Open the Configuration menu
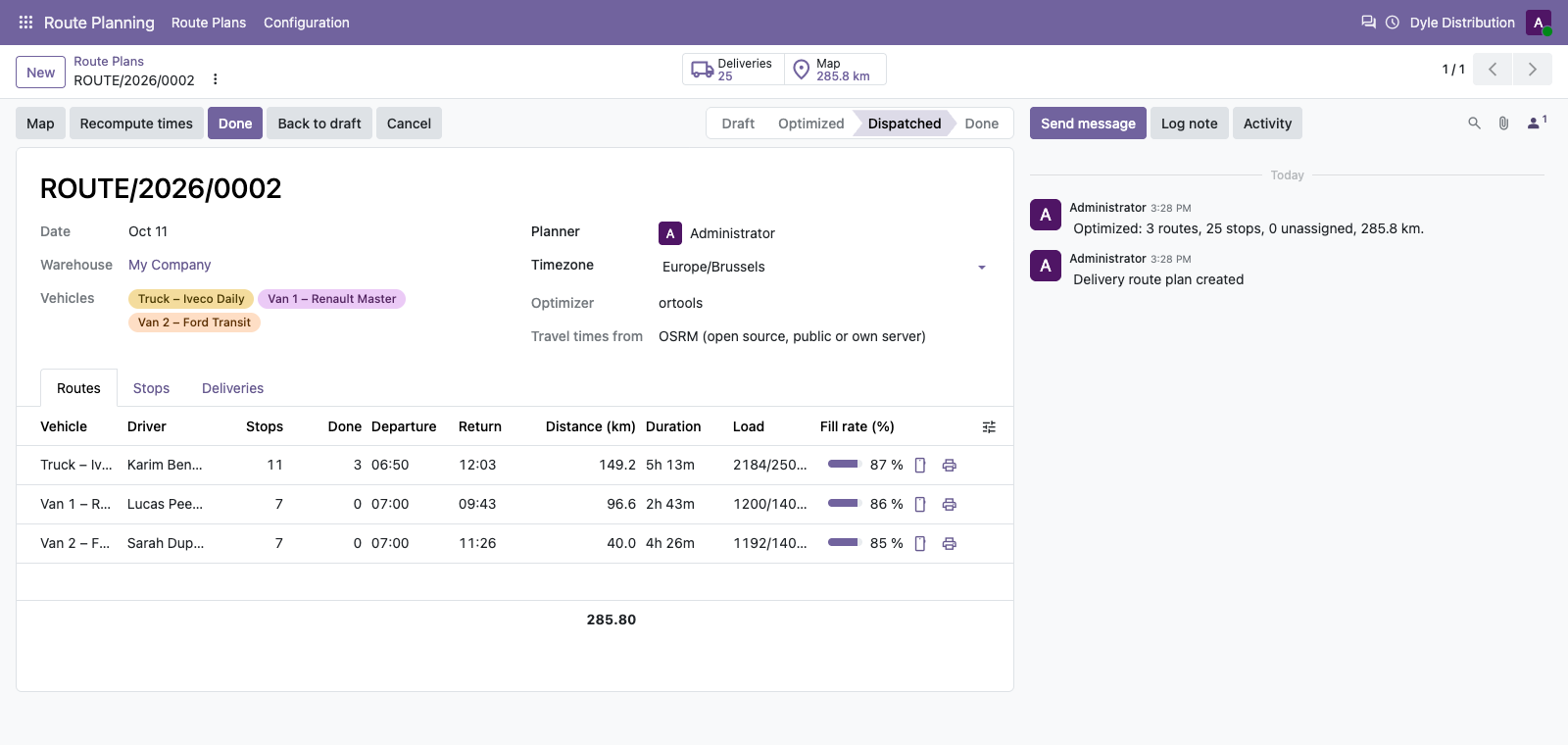1568x745 pixels. point(306,23)
